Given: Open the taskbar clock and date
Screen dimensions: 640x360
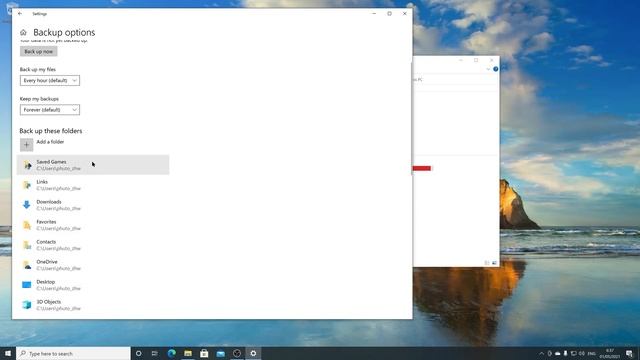Looking at the screenshot, I should coord(610,353).
